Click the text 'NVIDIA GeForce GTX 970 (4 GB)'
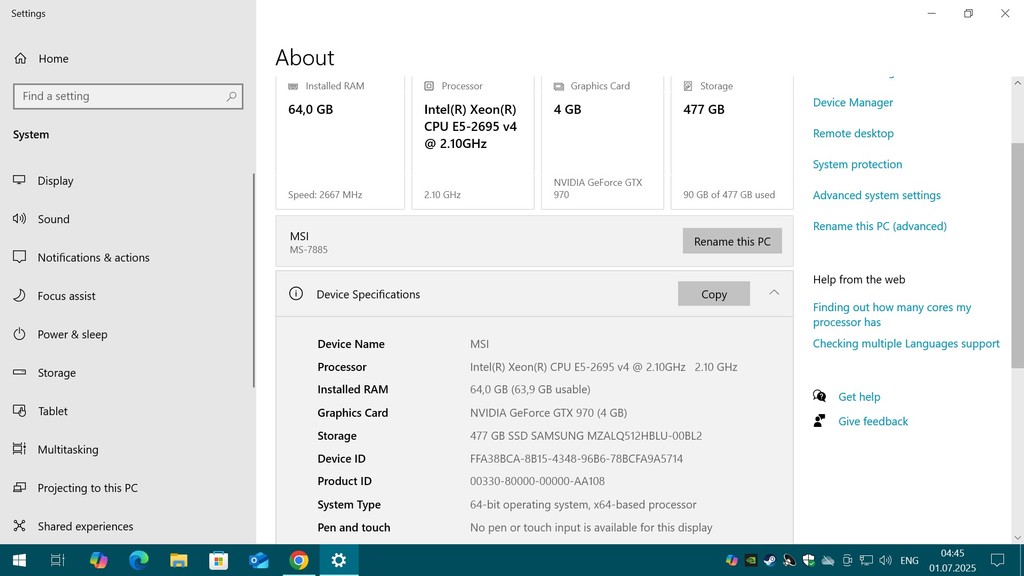This screenshot has width=1024, height=576. tap(548, 413)
